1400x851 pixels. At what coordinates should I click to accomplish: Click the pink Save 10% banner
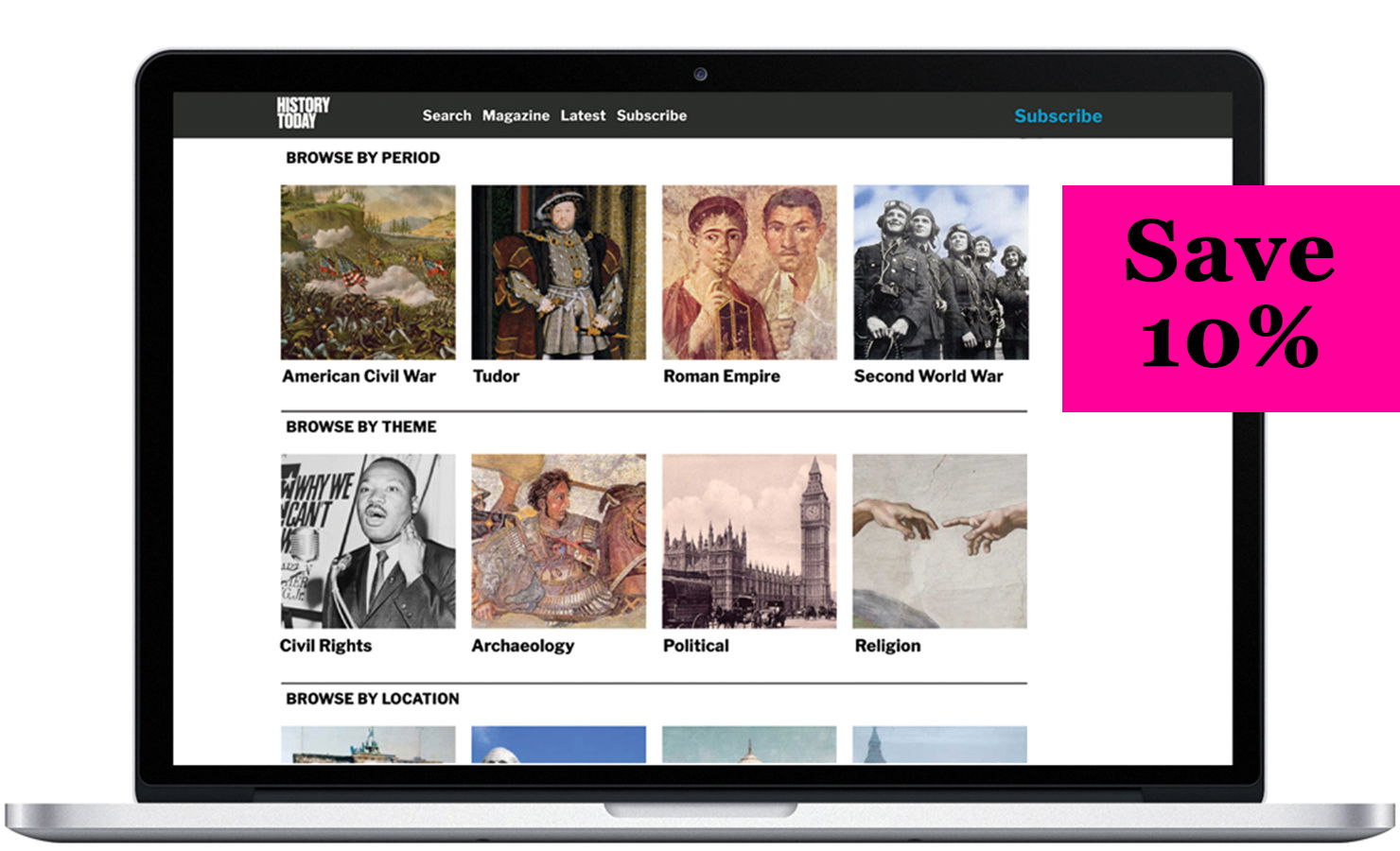tap(1231, 298)
